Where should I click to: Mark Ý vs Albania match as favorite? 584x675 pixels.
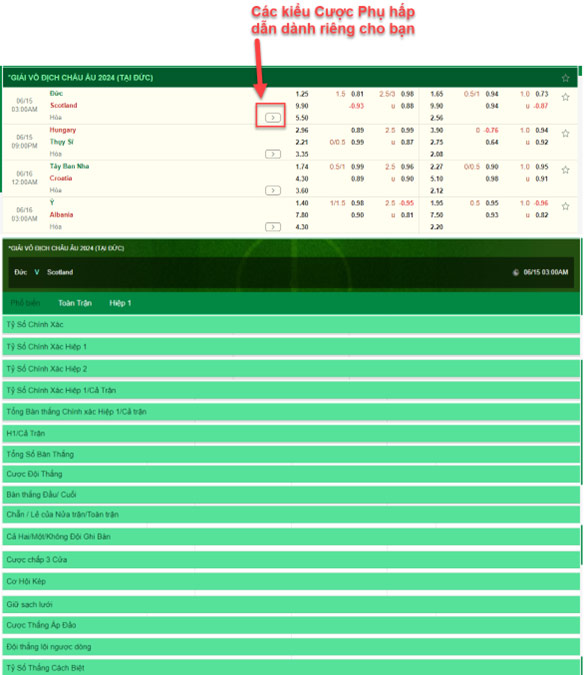[565, 206]
